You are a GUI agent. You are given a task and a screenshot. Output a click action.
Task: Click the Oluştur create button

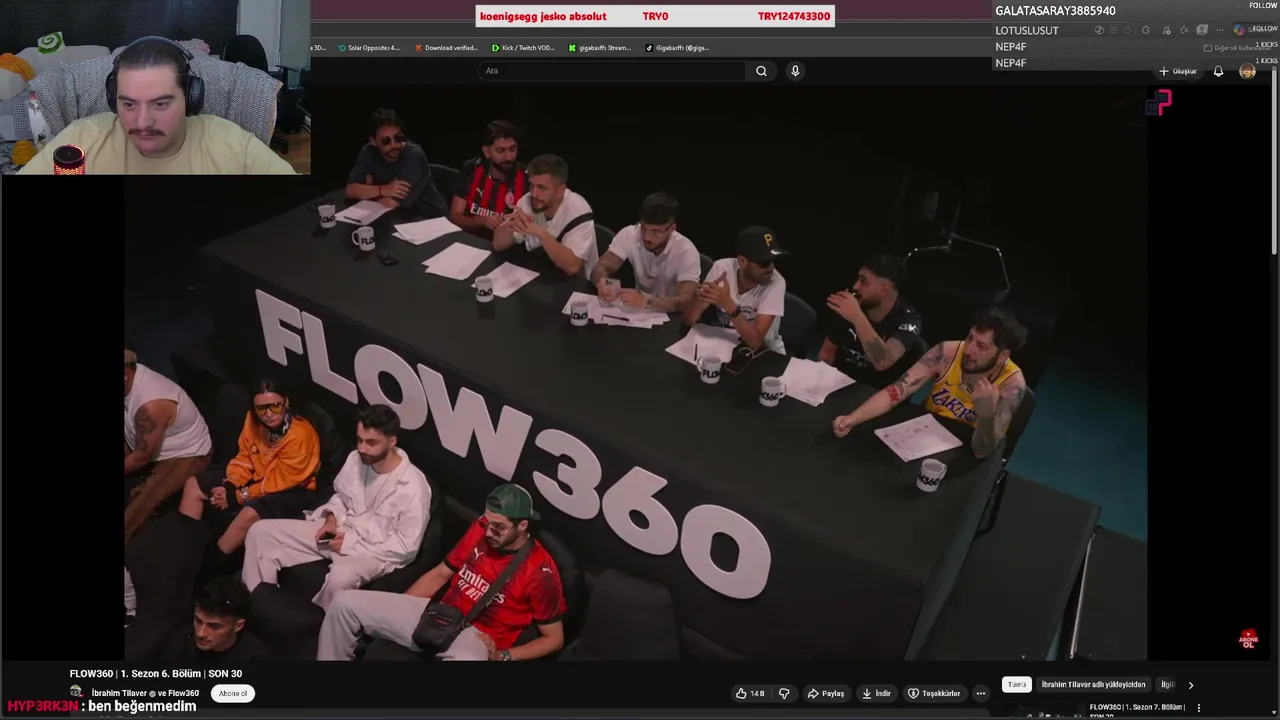pos(1178,71)
